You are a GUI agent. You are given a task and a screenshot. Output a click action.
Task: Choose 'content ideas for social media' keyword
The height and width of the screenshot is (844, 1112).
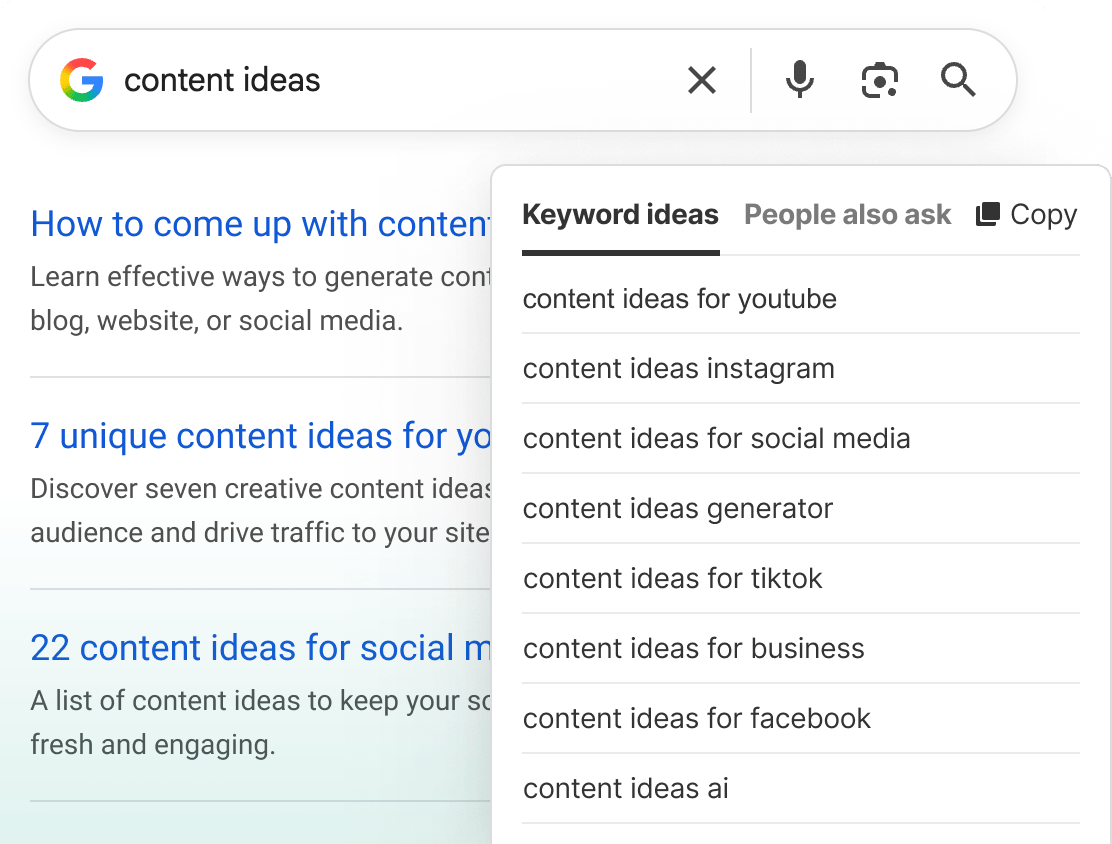pos(716,439)
